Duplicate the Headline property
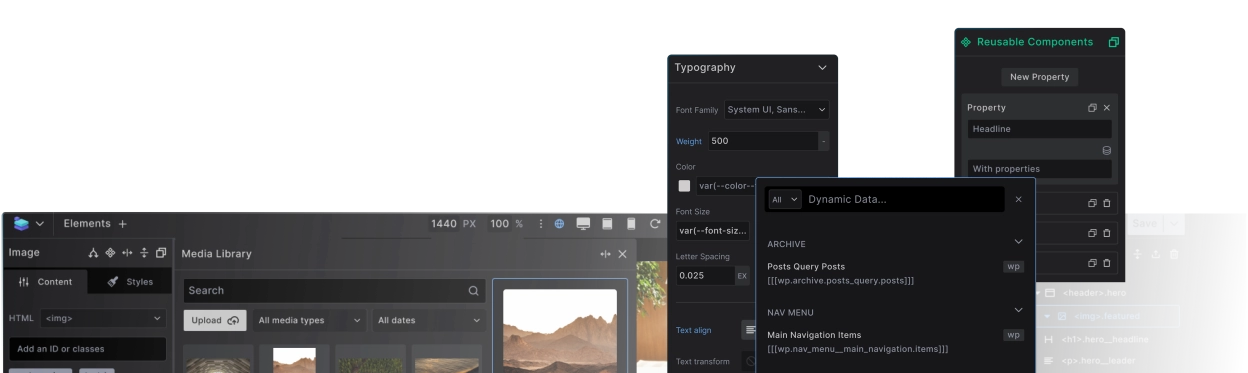1248x373 pixels. point(1093,107)
